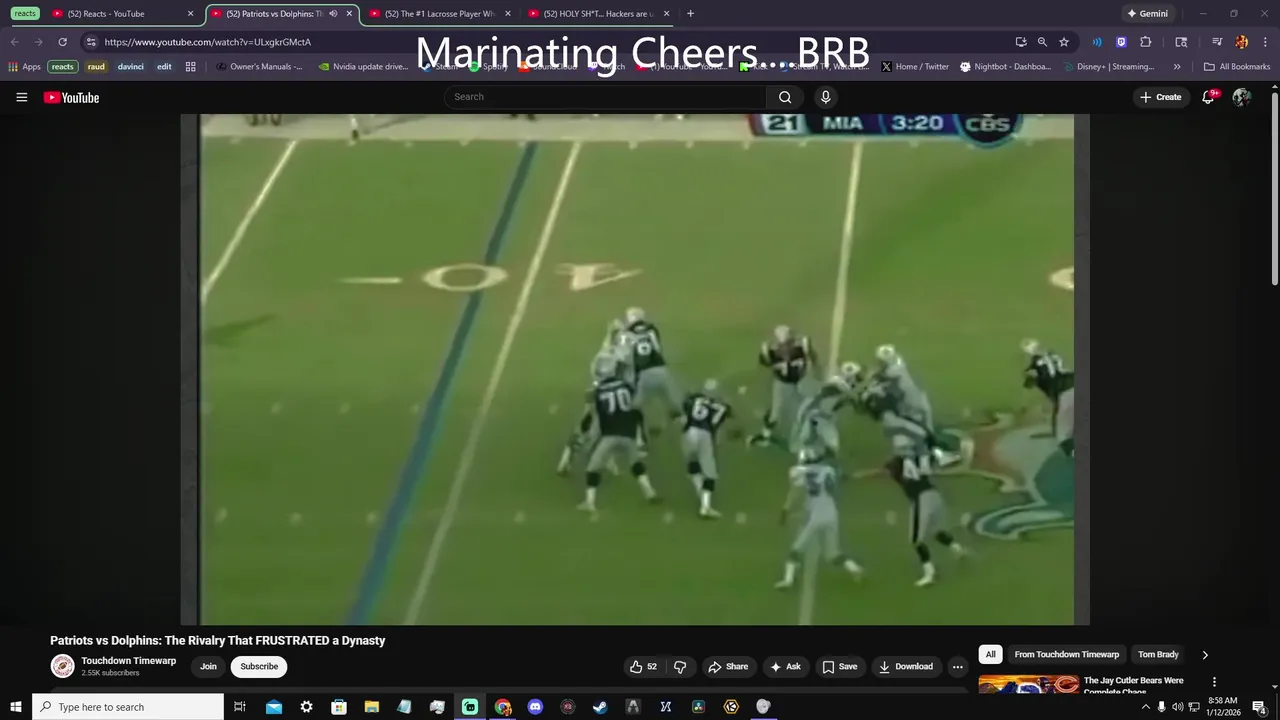Open Chrome profile avatar in toolbar
Image resolution: width=1280 pixels, height=720 pixels.
1241,42
